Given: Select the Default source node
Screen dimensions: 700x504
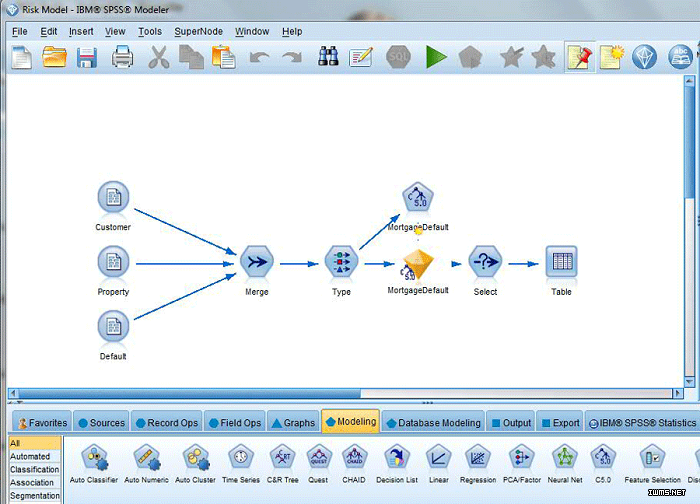Looking at the screenshot, I should click(x=113, y=326).
